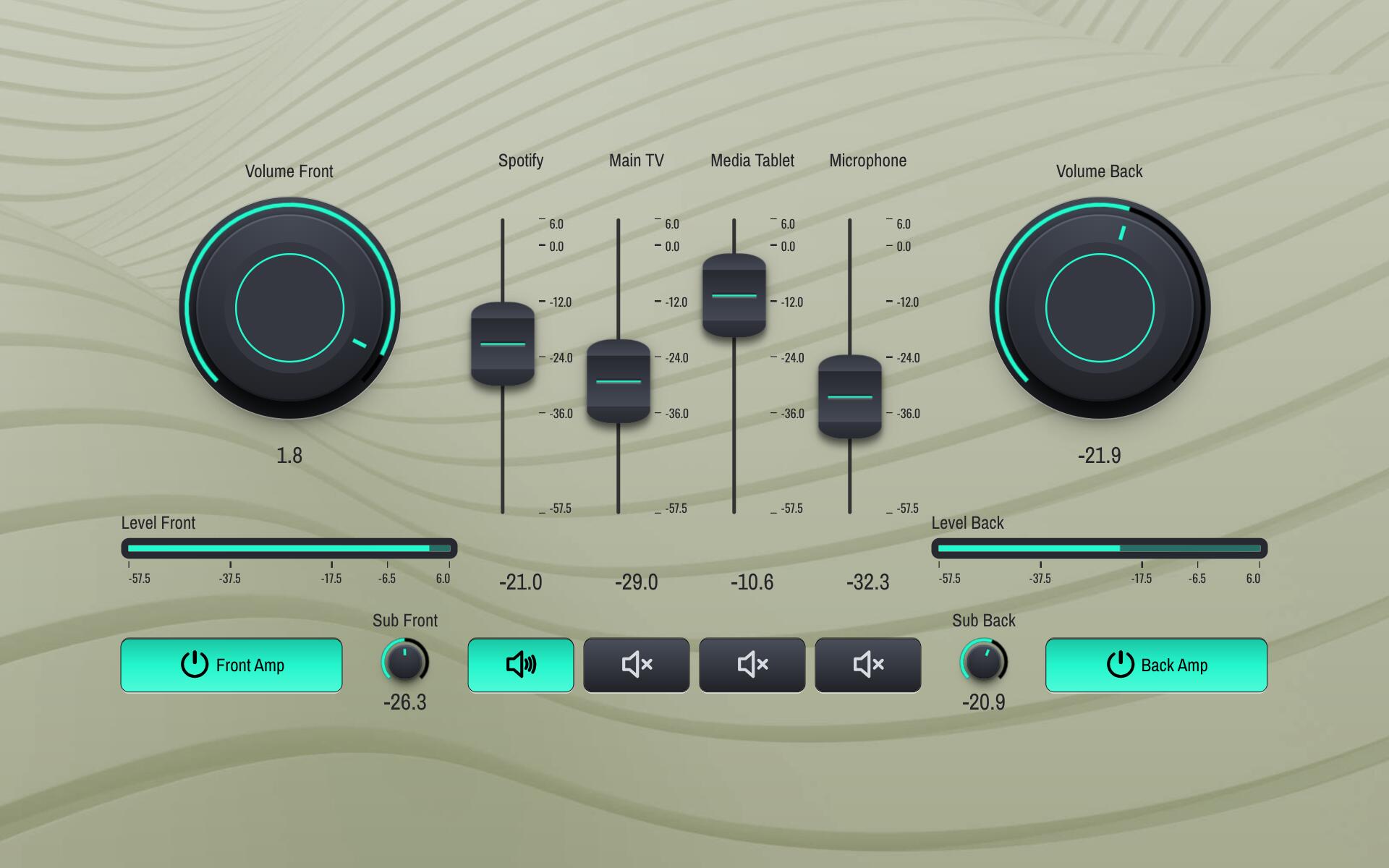Unmute the Media Tablet channel
Viewport: 1389px width, 868px height.
click(752, 665)
